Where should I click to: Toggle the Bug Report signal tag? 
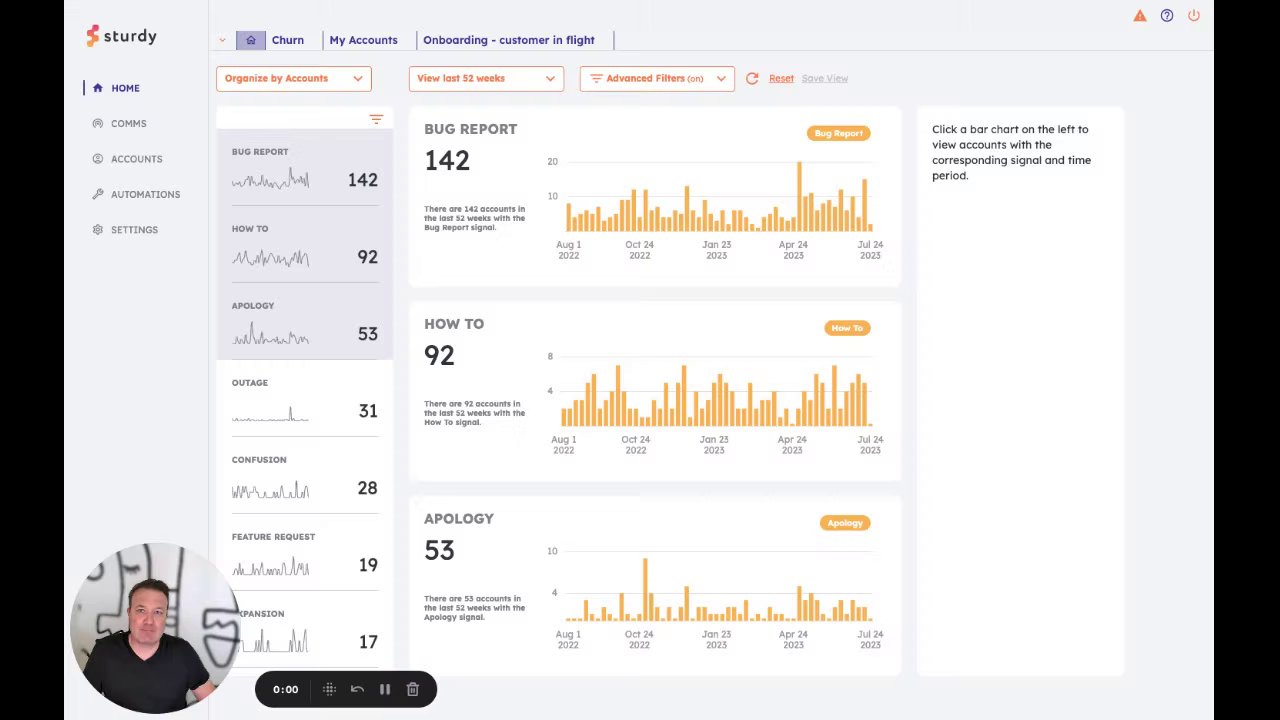pyautogui.click(x=838, y=133)
